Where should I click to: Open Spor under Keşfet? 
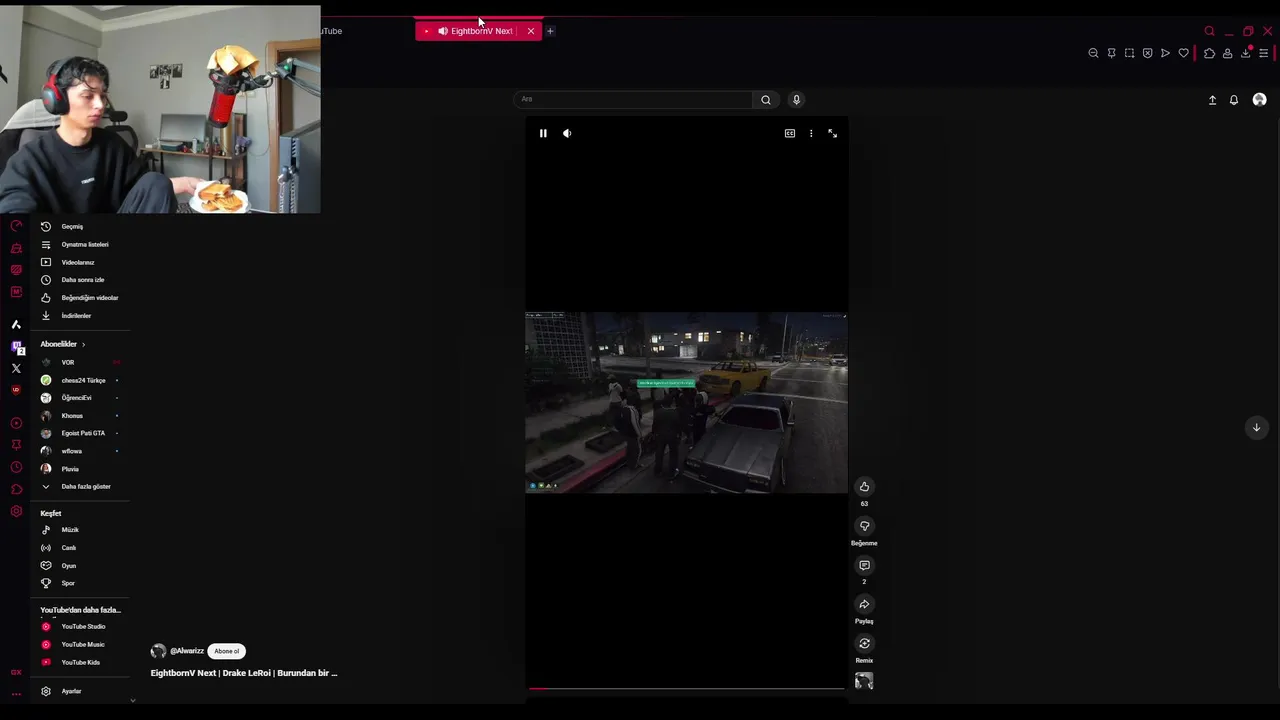(80, 583)
